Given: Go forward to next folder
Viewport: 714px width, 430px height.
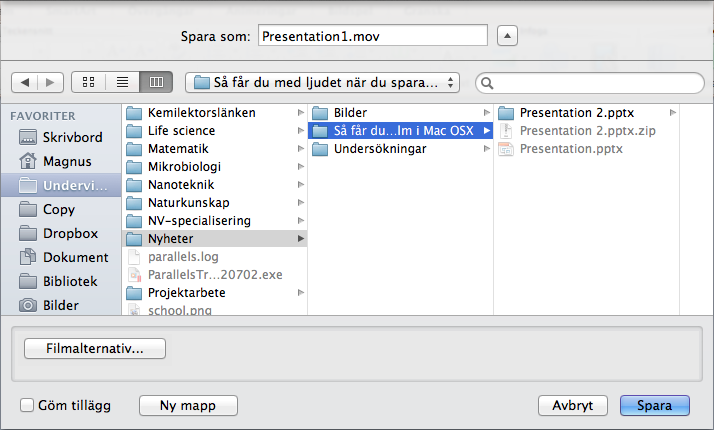Looking at the screenshot, I should 51,82.
